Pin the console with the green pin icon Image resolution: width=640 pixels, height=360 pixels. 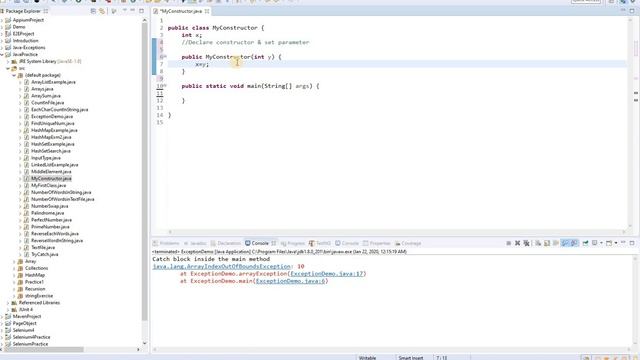(x=585, y=243)
